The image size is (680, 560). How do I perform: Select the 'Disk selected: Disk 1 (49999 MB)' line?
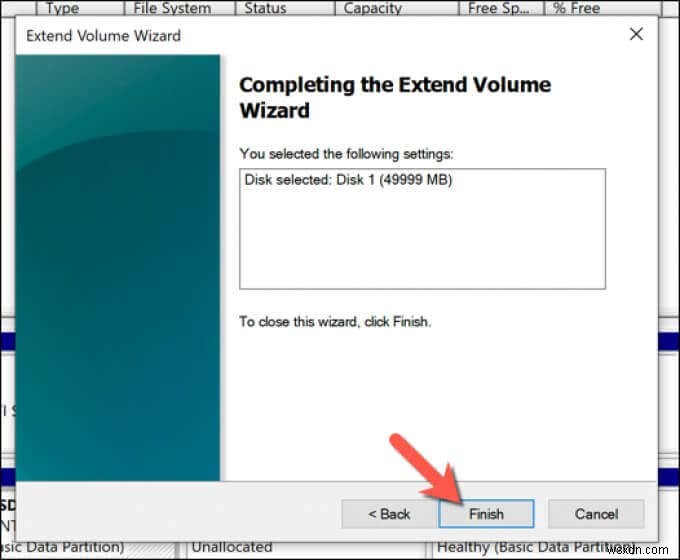point(348,180)
